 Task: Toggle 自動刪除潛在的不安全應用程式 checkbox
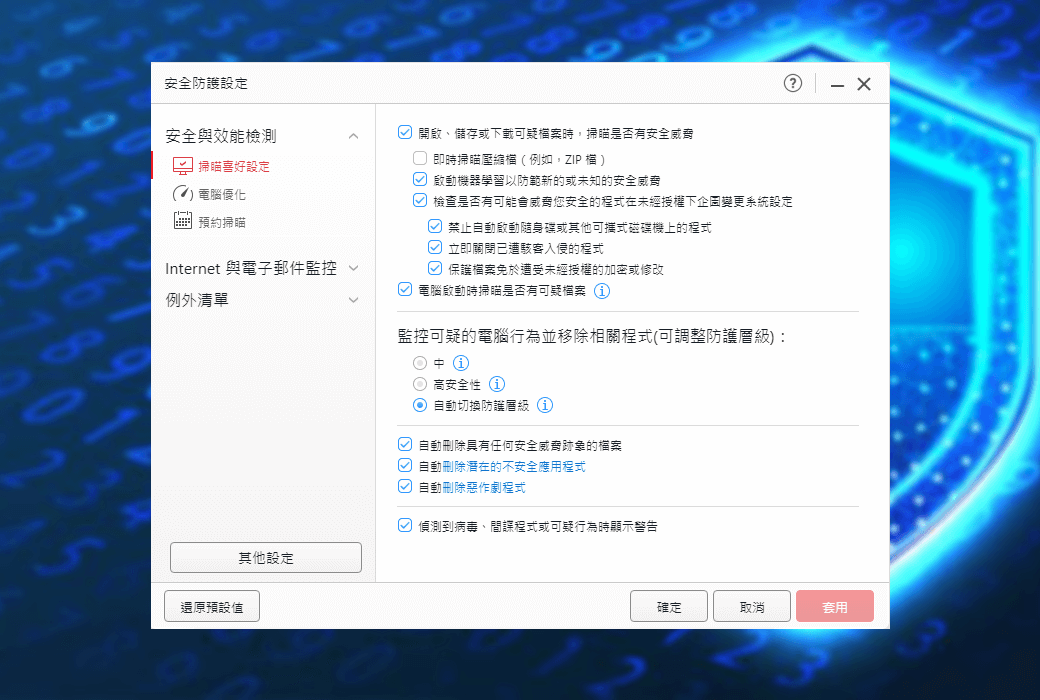405,465
